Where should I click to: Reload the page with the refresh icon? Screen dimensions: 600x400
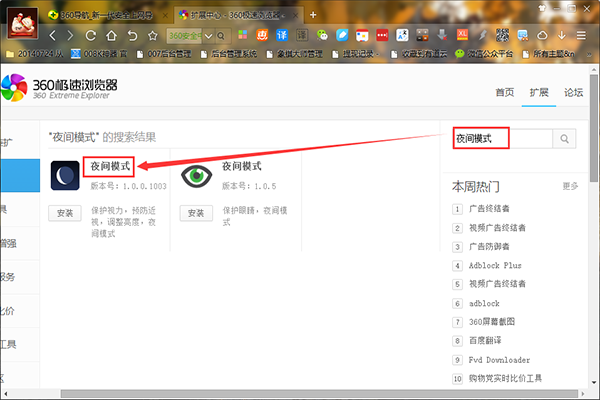click(91, 36)
